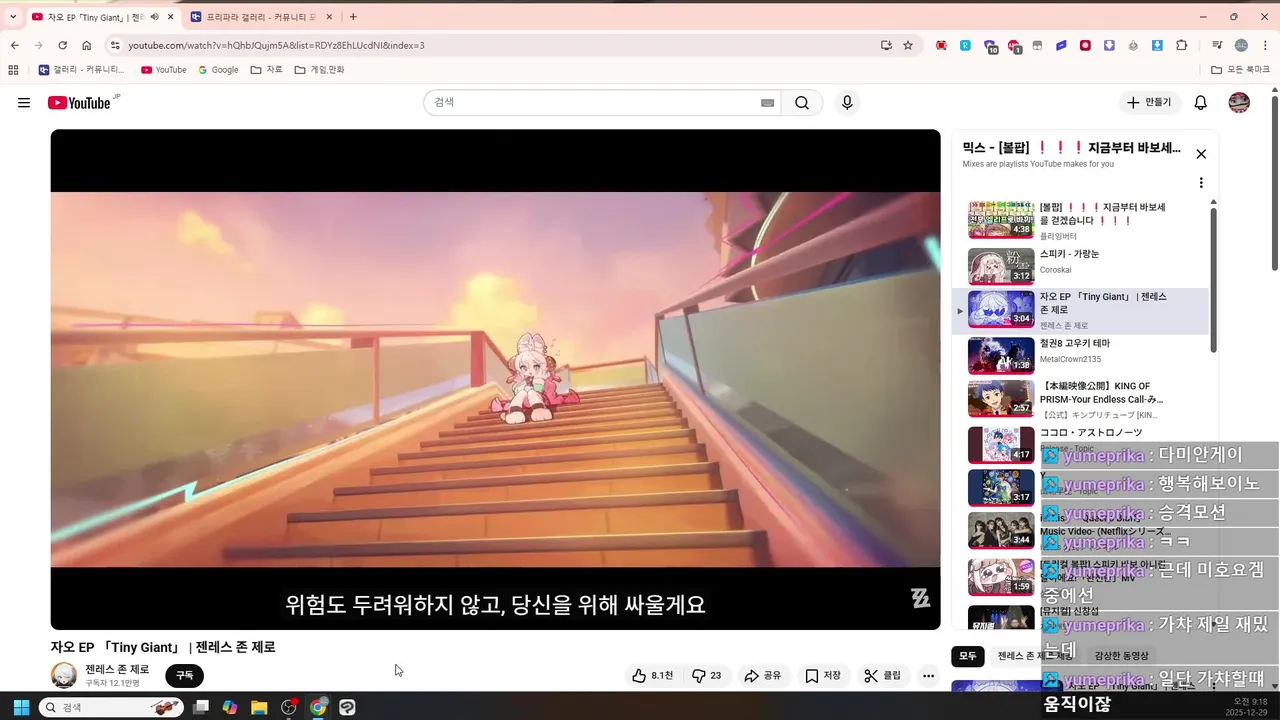The image size is (1280, 720).
Task: Like the video with thumbs up 8.1천
Action: click(652, 676)
